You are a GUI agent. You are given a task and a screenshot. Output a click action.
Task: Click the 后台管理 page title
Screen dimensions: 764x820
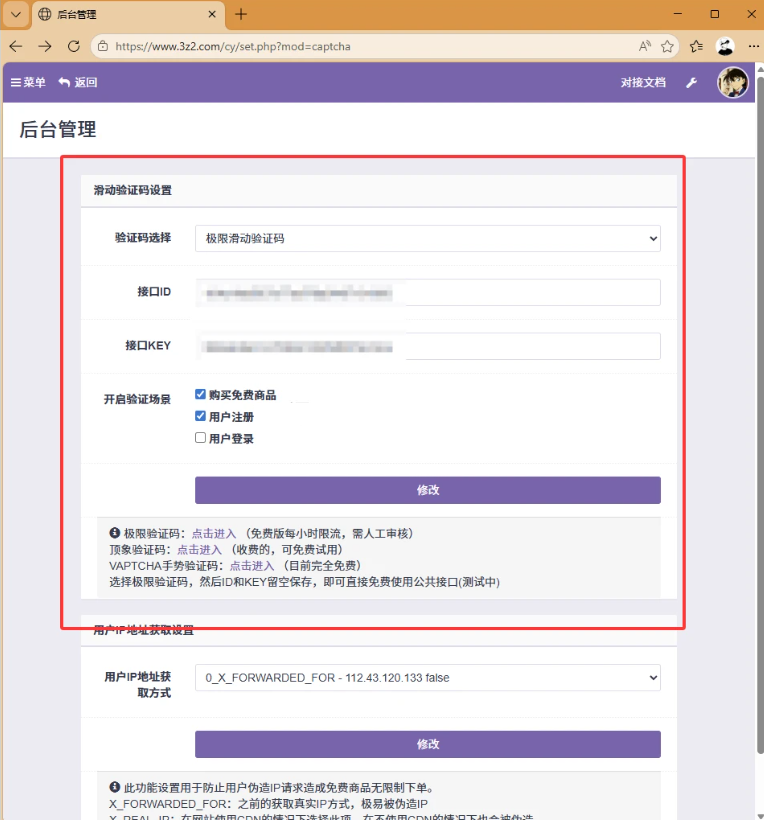point(58,129)
